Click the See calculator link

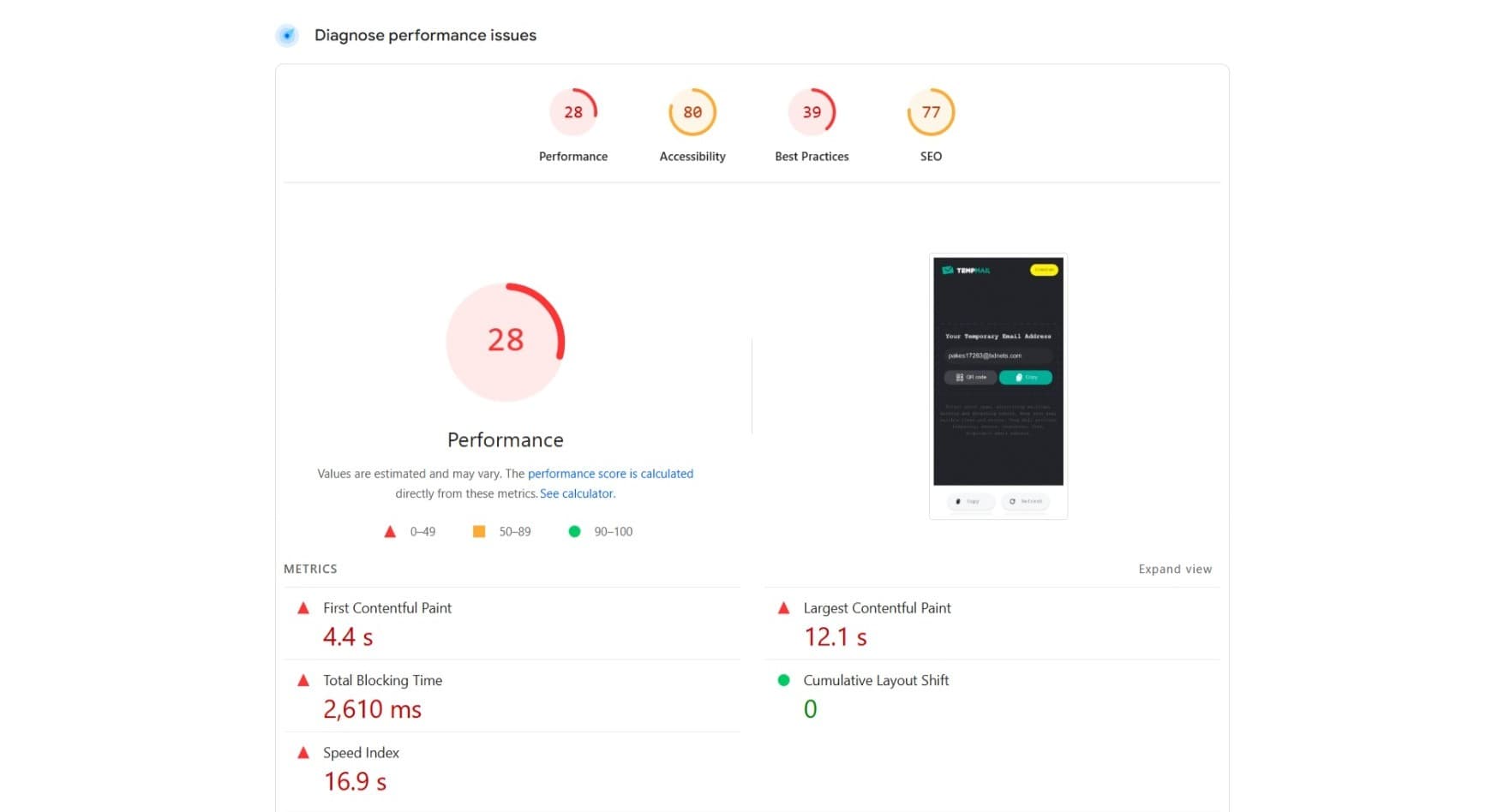pos(576,493)
